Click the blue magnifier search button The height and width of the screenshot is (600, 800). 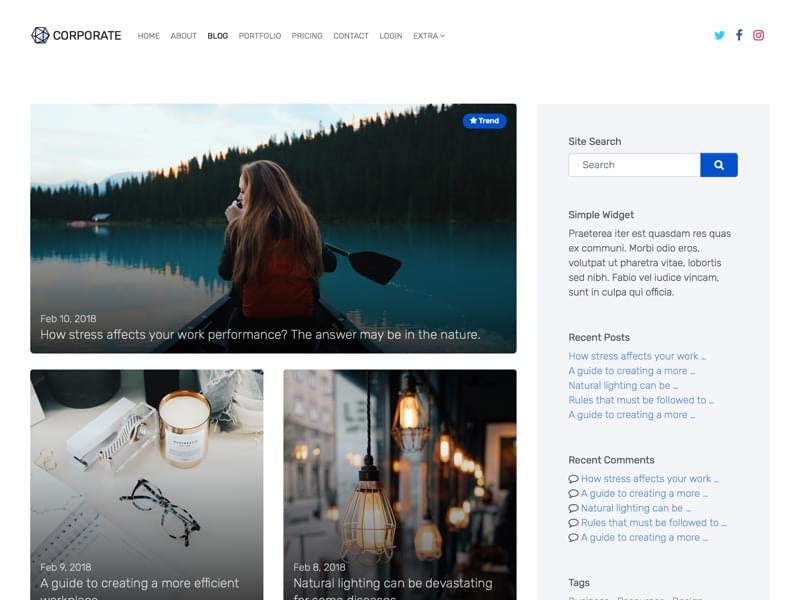click(719, 165)
